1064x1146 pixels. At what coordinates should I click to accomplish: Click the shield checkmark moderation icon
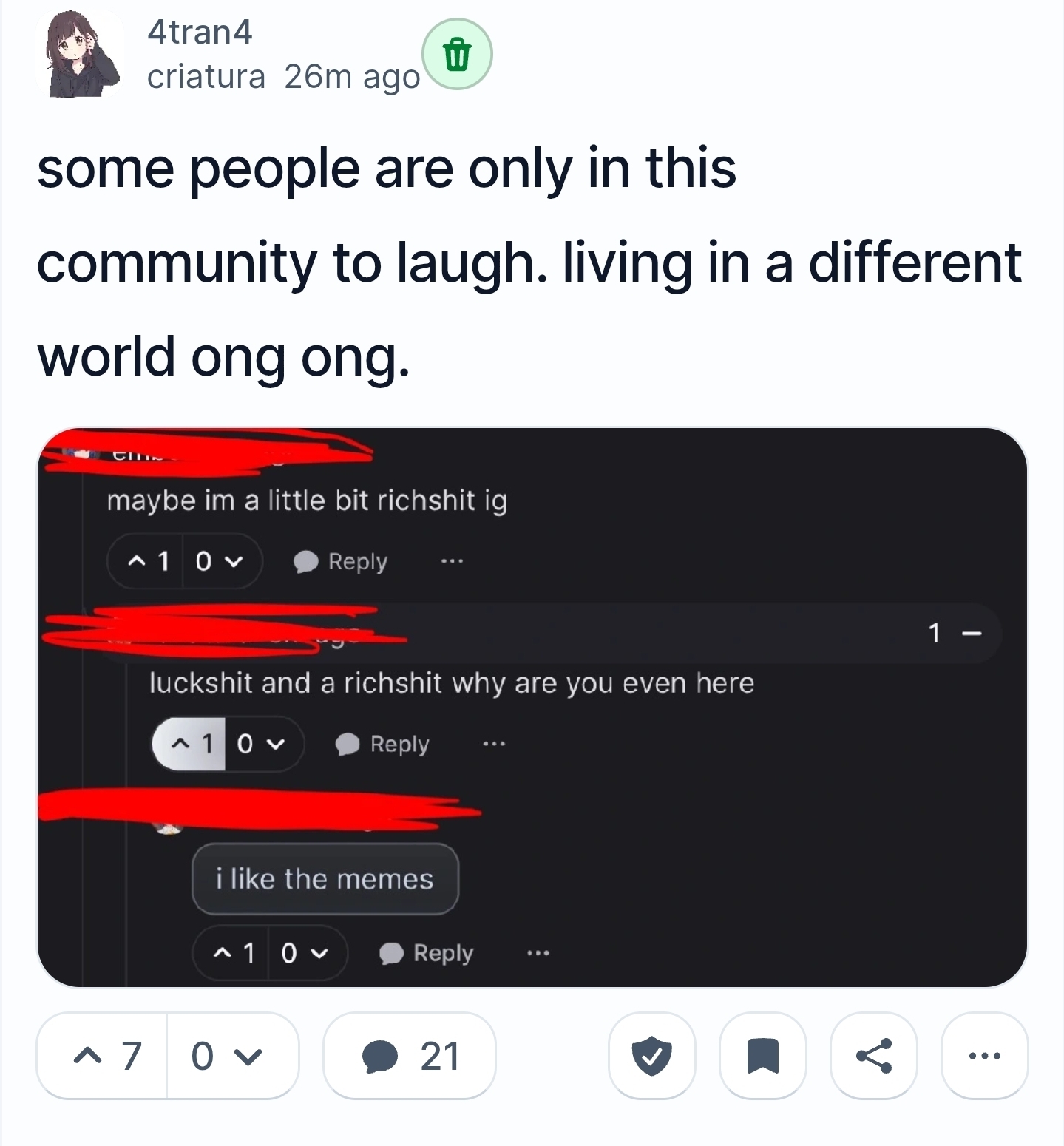click(x=651, y=1056)
